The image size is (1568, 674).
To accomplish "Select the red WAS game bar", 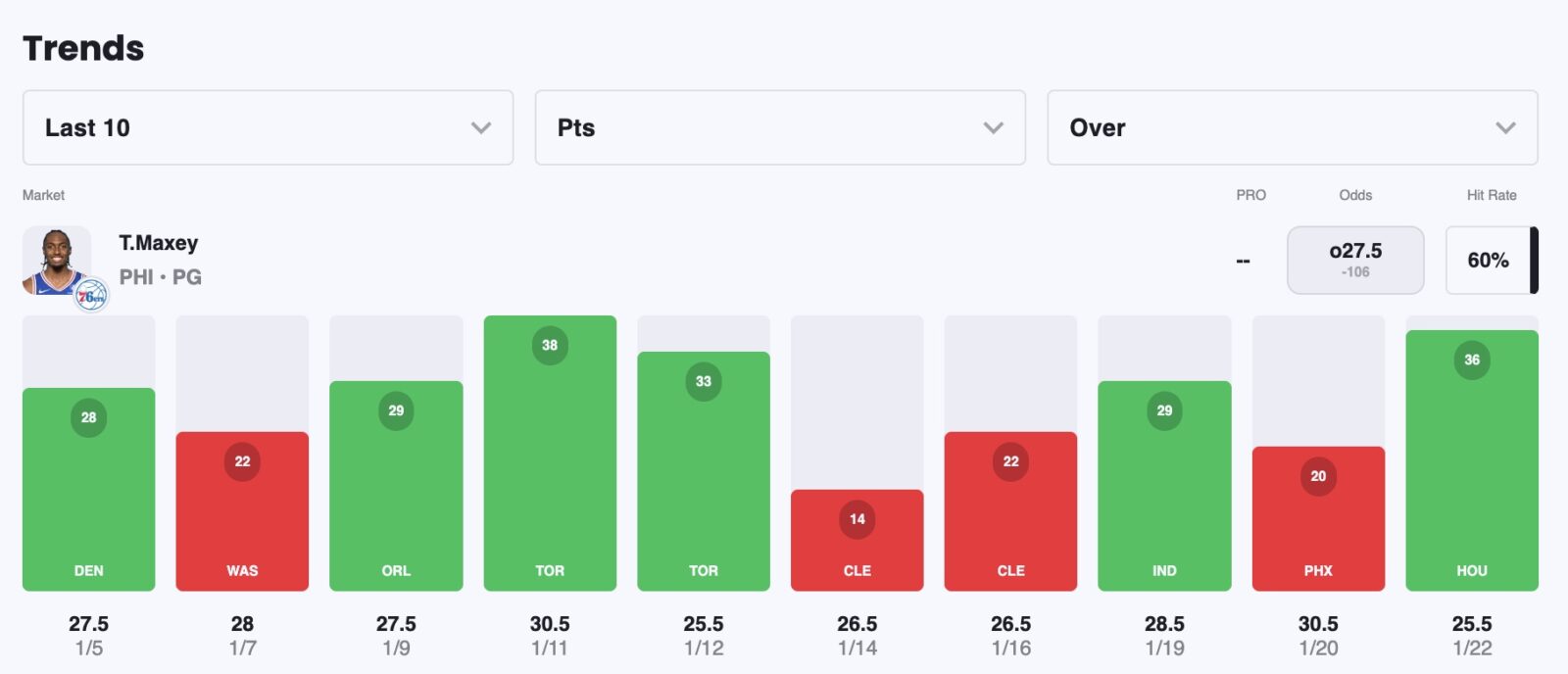I will [242, 519].
